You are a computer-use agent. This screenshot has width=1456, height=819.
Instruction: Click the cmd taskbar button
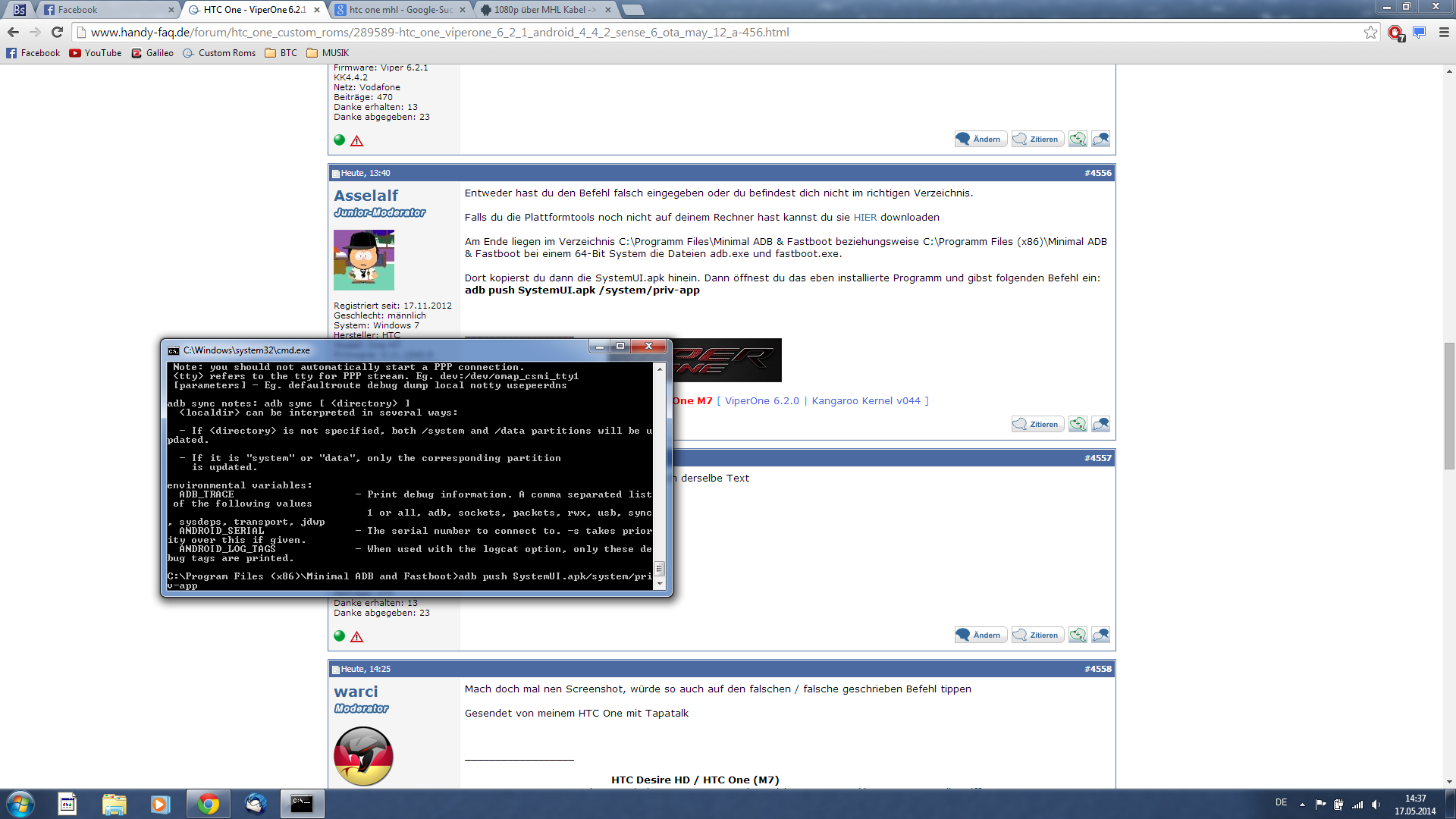tap(302, 804)
